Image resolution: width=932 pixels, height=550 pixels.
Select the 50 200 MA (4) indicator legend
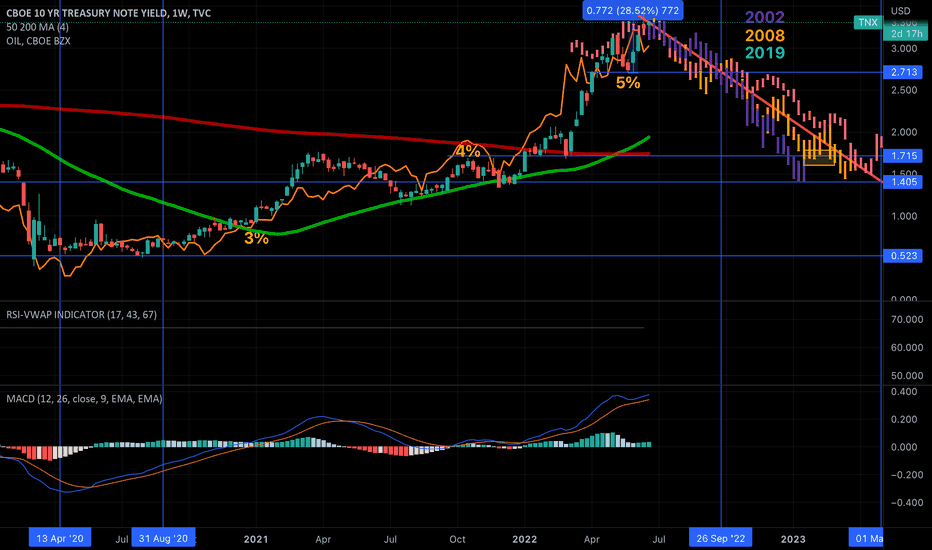tap(37, 27)
